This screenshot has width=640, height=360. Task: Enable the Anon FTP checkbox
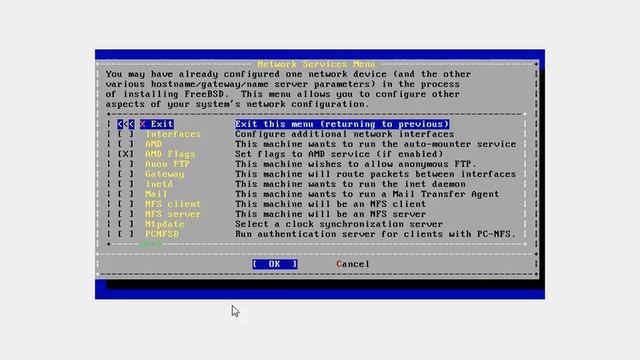pos(126,164)
